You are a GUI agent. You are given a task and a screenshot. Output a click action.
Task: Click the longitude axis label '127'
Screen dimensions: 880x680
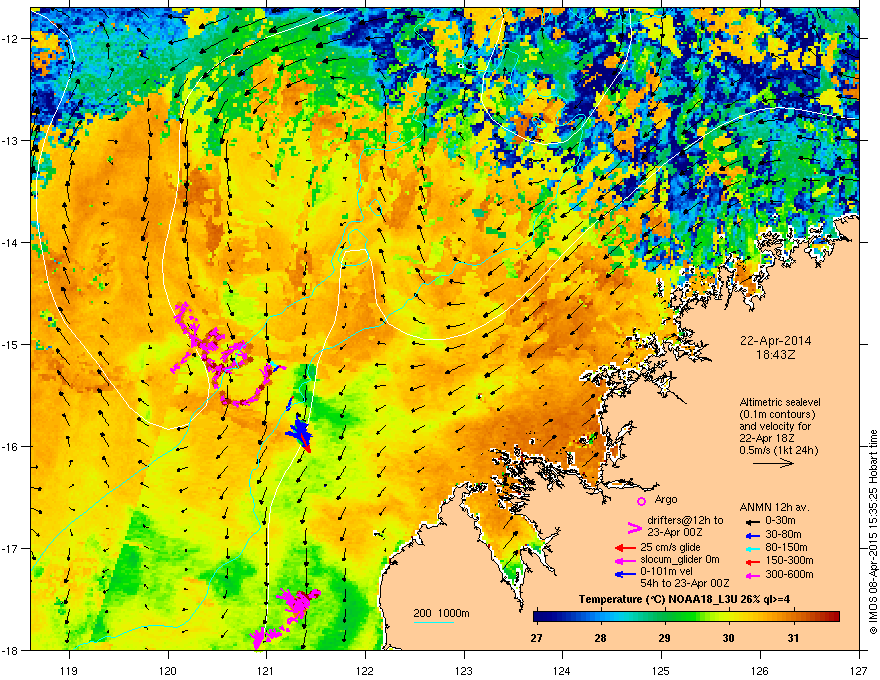click(x=859, y=670)
